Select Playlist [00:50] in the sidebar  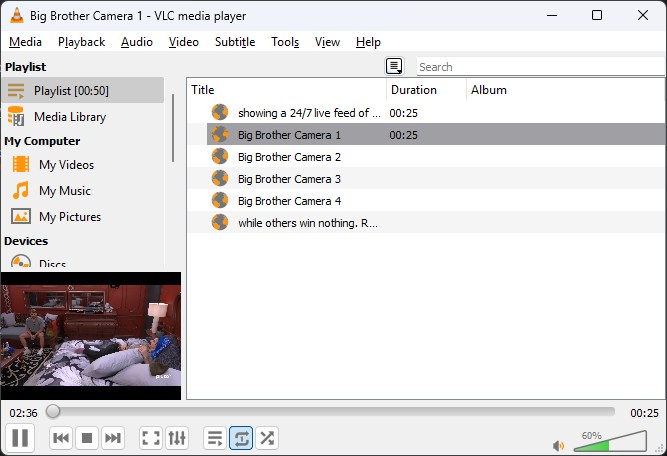click(x=83, y=91)
